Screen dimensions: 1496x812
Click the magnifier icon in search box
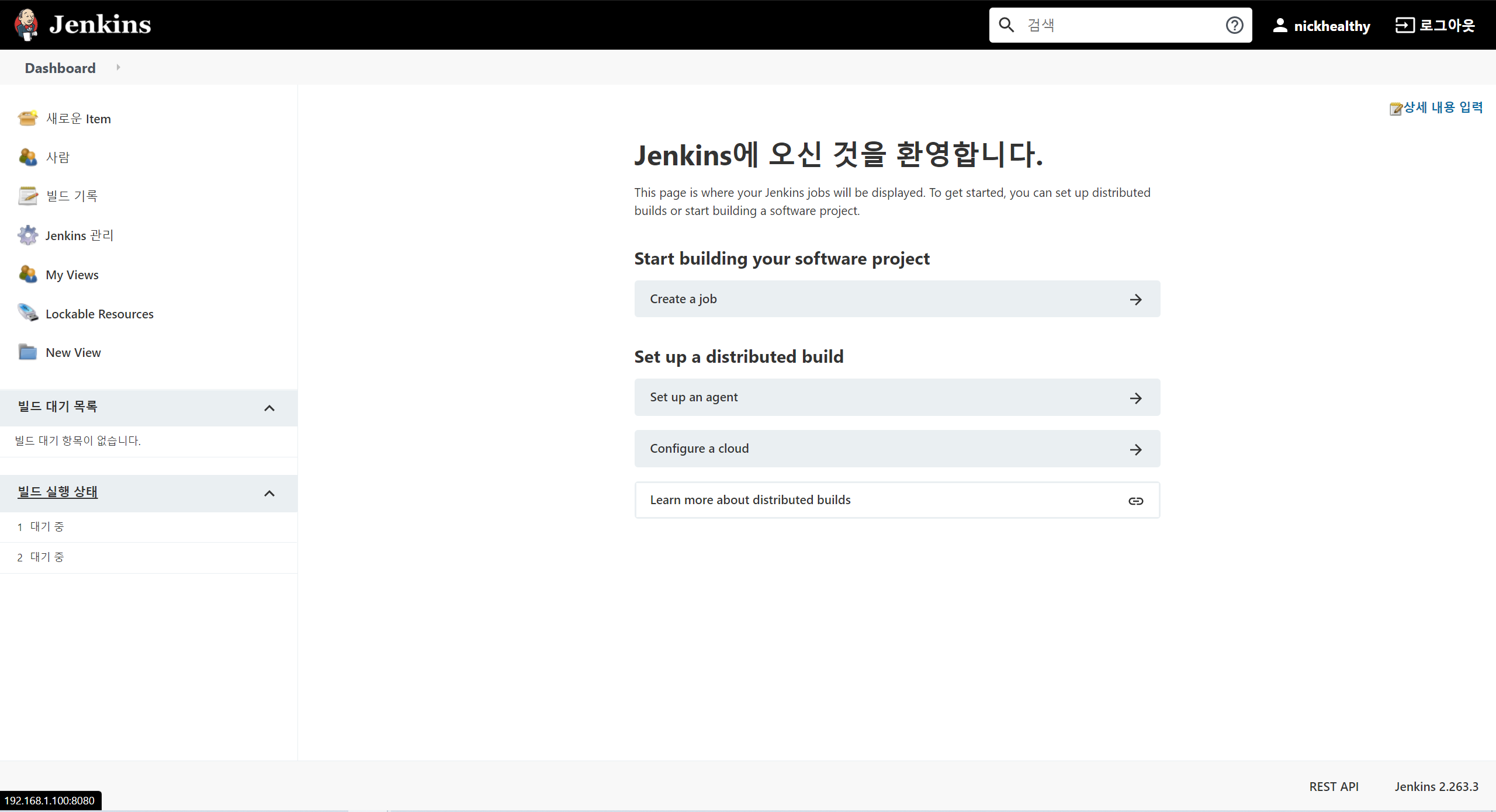click(1006, 25)
